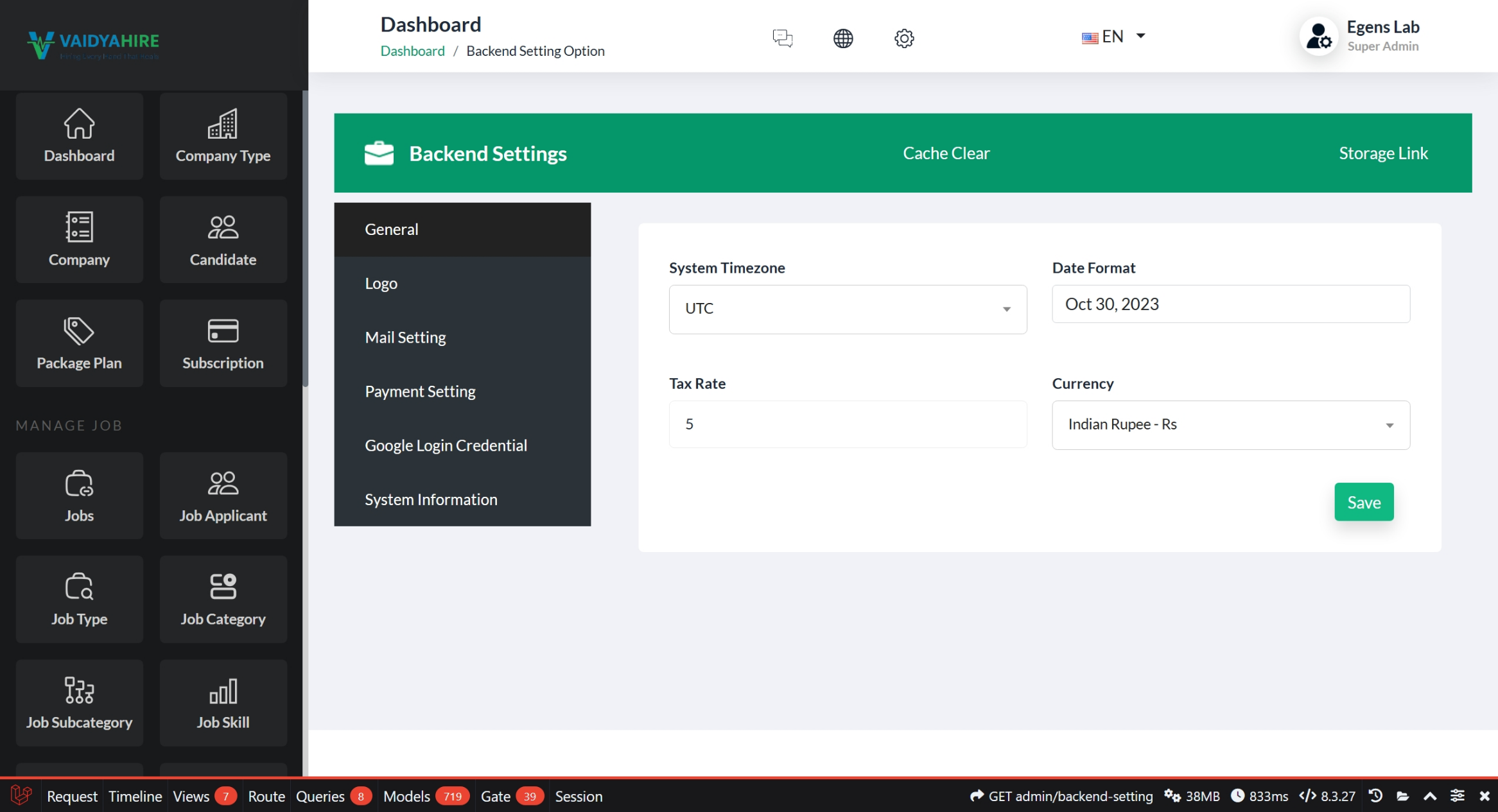Collapse the debugbar with chevron up
The width and height of the screenshot is (1498, 812).
pos(1430,796)
